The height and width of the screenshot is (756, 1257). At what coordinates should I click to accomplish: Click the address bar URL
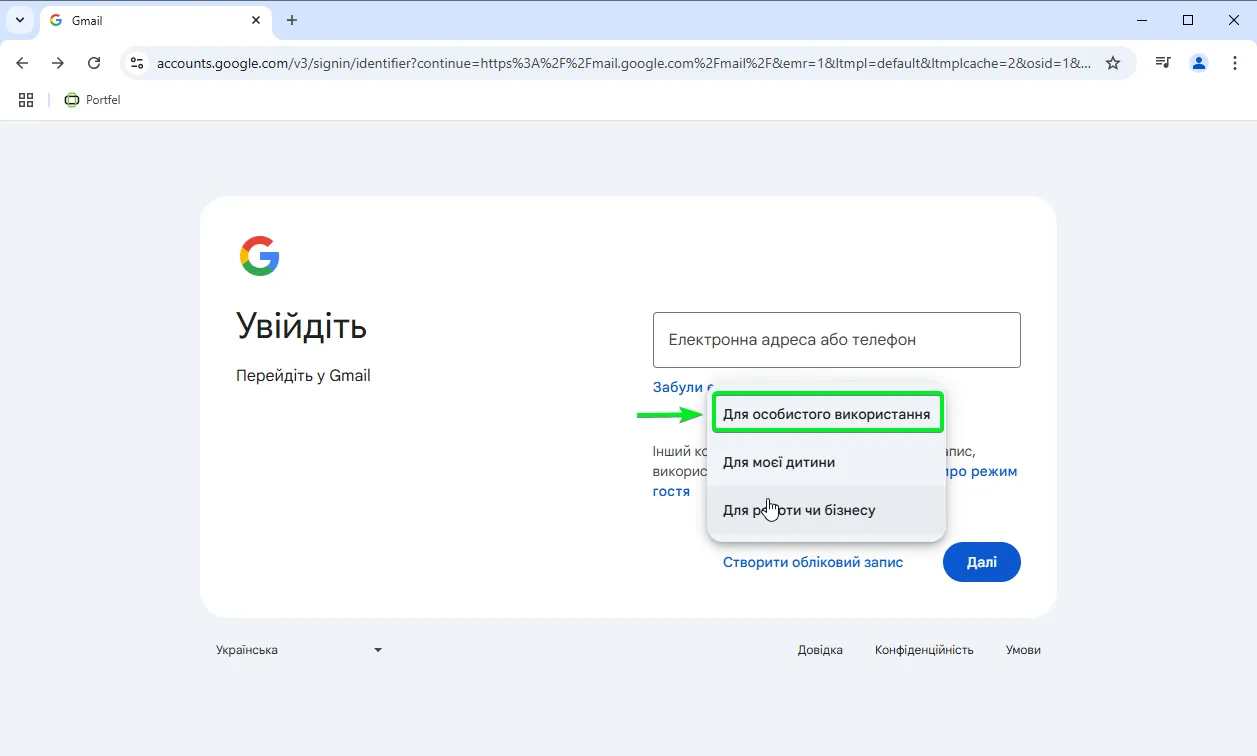(x=624, y=63)
